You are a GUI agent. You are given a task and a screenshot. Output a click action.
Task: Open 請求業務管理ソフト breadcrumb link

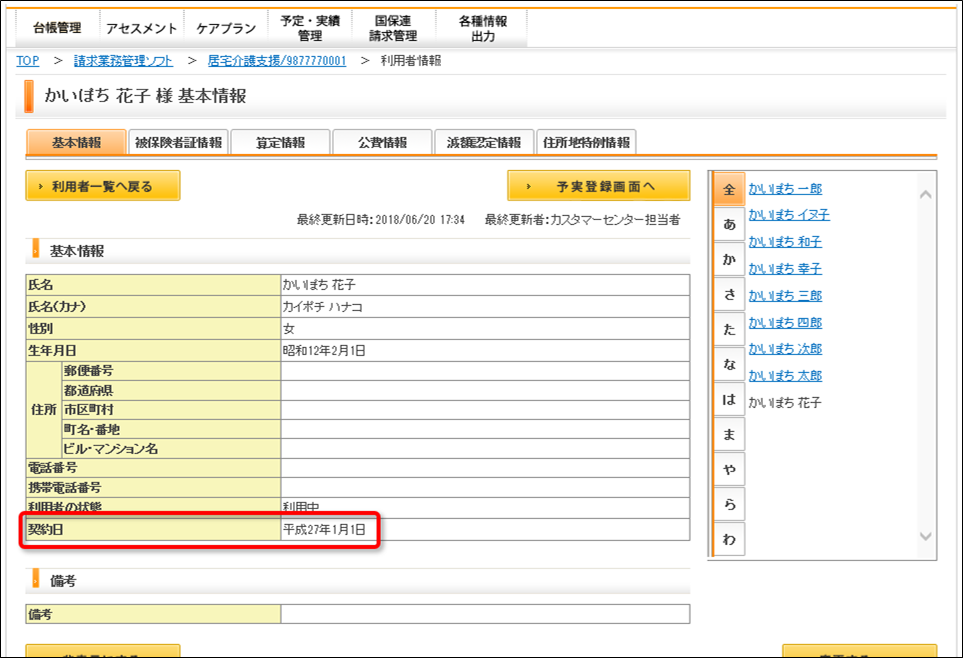123,61
